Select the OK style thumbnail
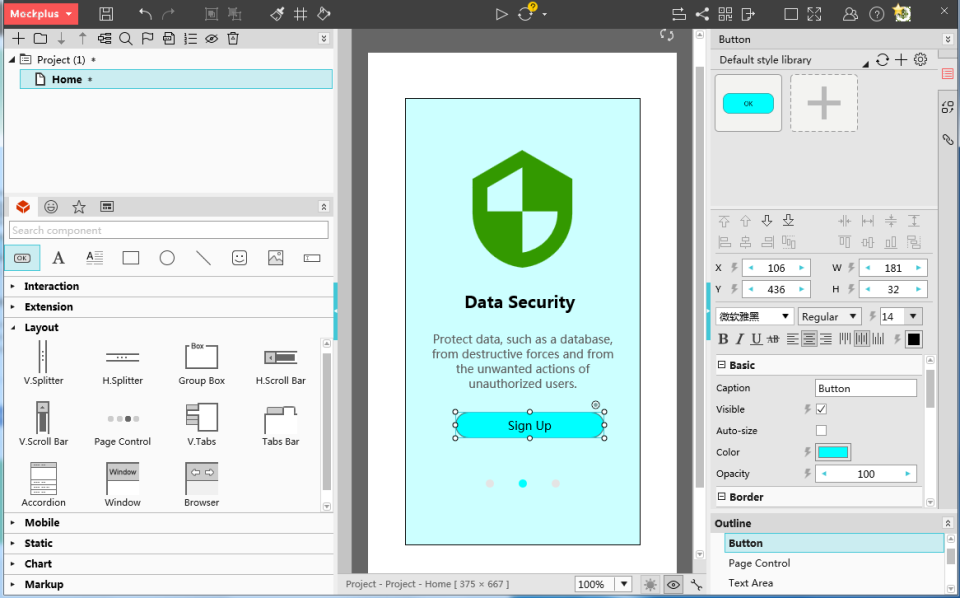The image size is (960, 598). 748,103
